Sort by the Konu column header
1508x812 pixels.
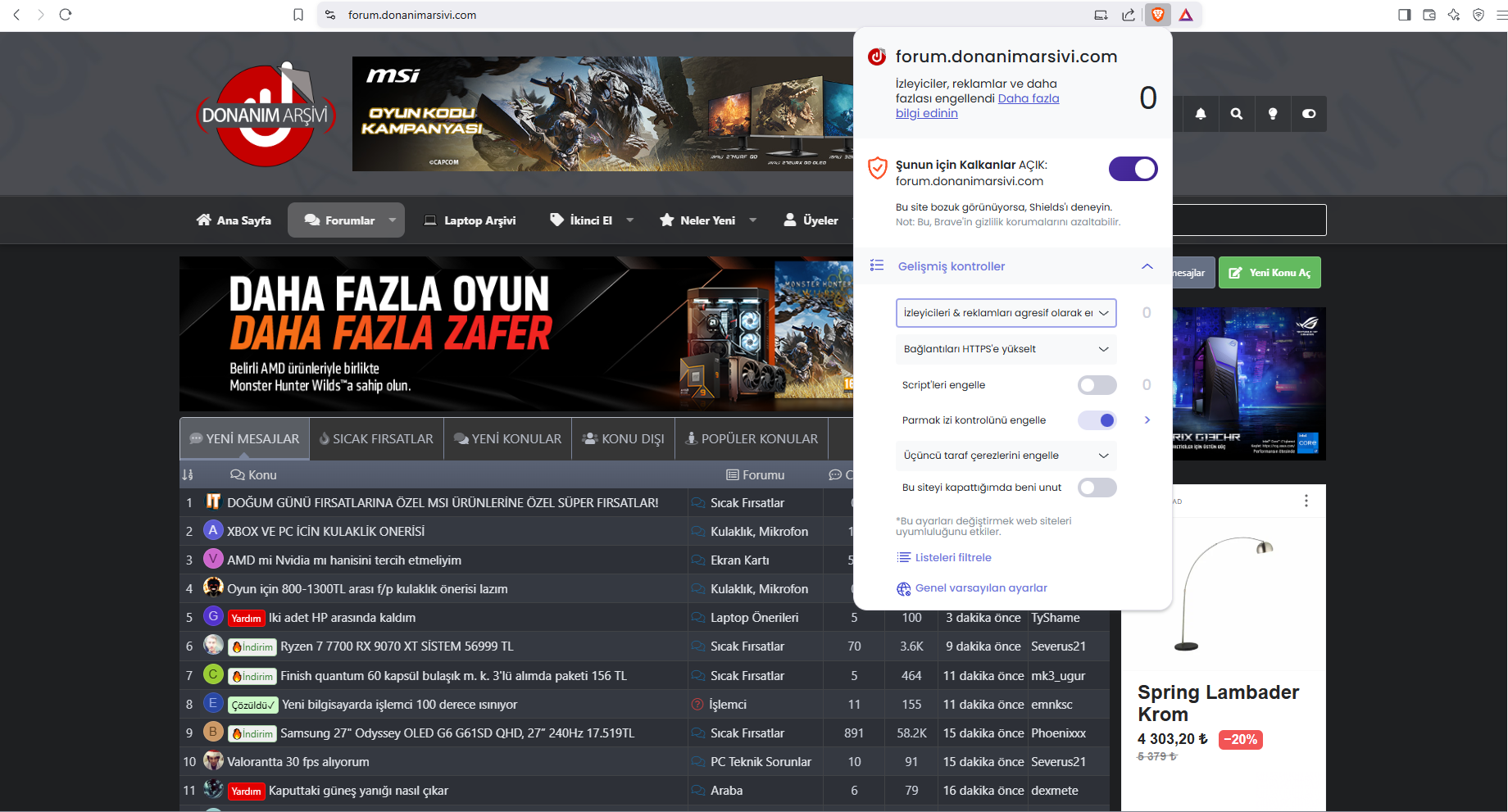click(x=254, y=474)
